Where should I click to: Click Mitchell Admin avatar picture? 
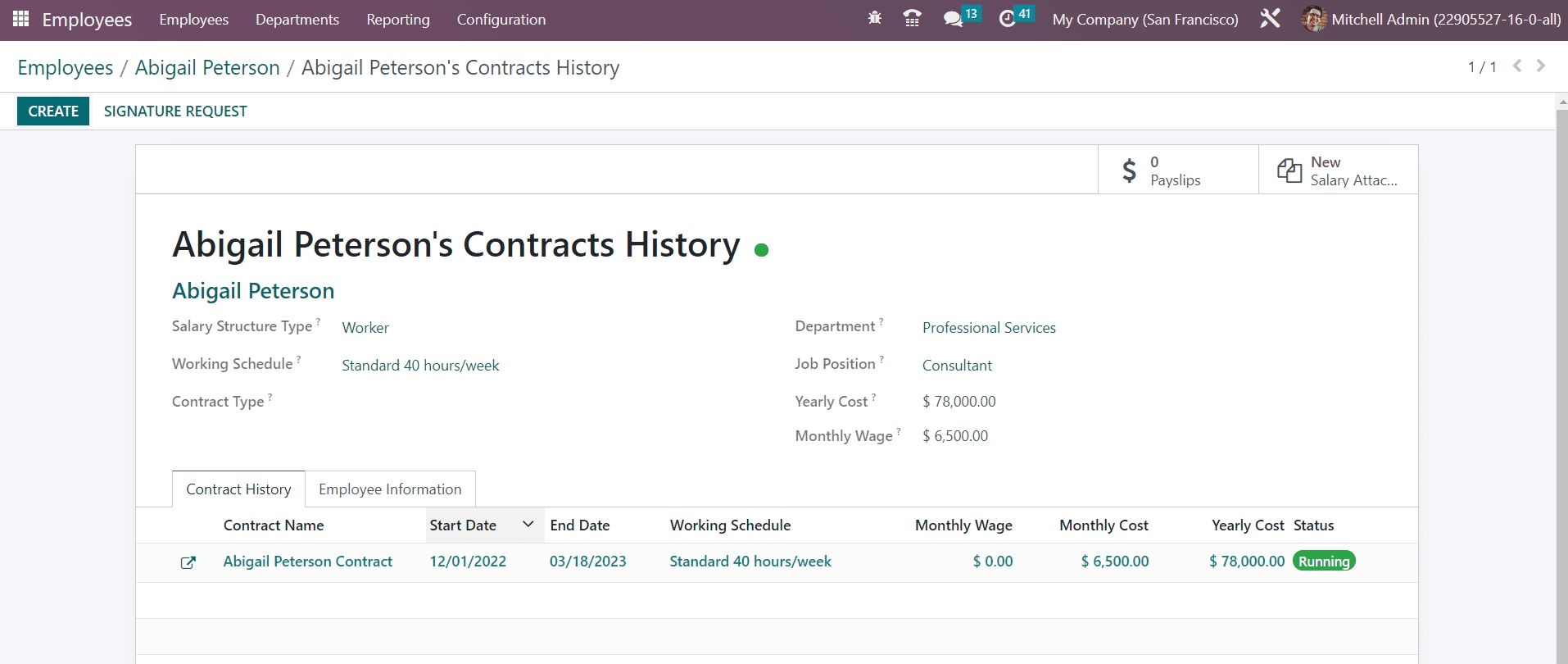(x=1313, y=19)
